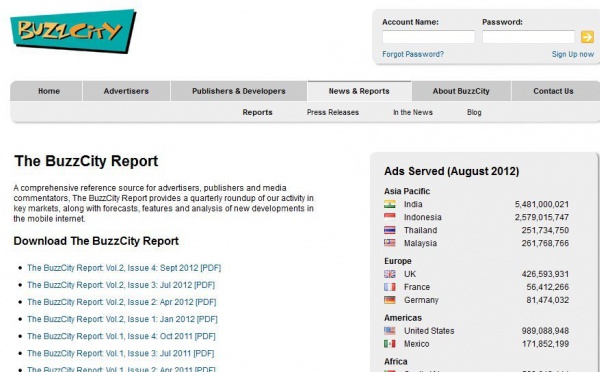Click the Germany value 81,474,032
This screenshot has width=600, height=372.
[x=548, y=300]
